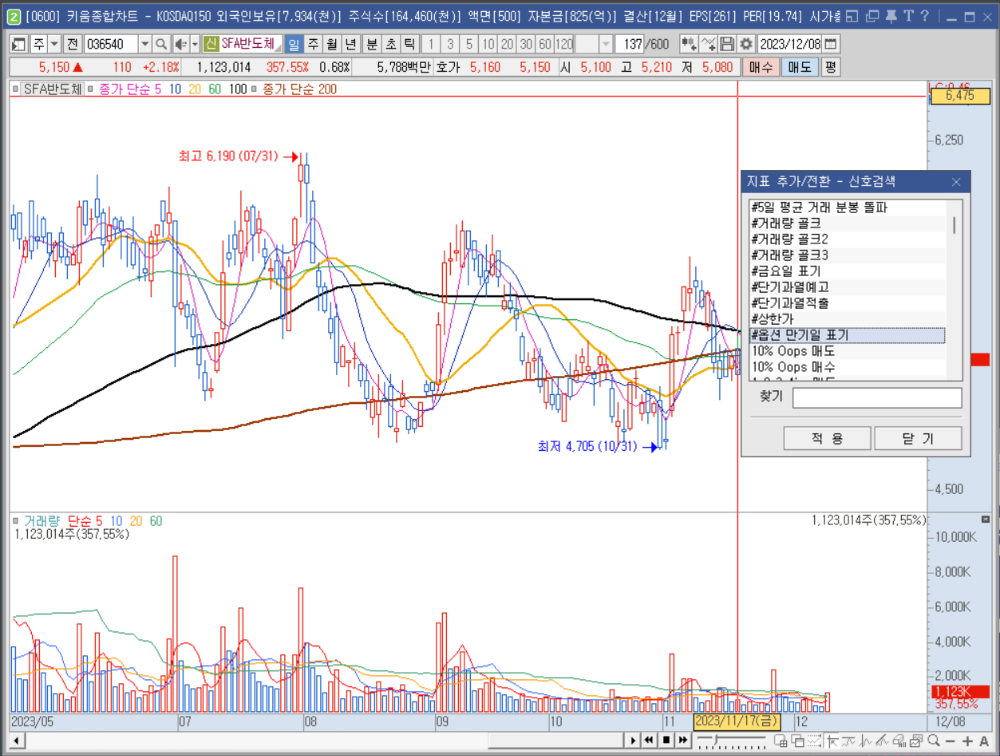Click the green '신' badge icon

coord(211,44)
